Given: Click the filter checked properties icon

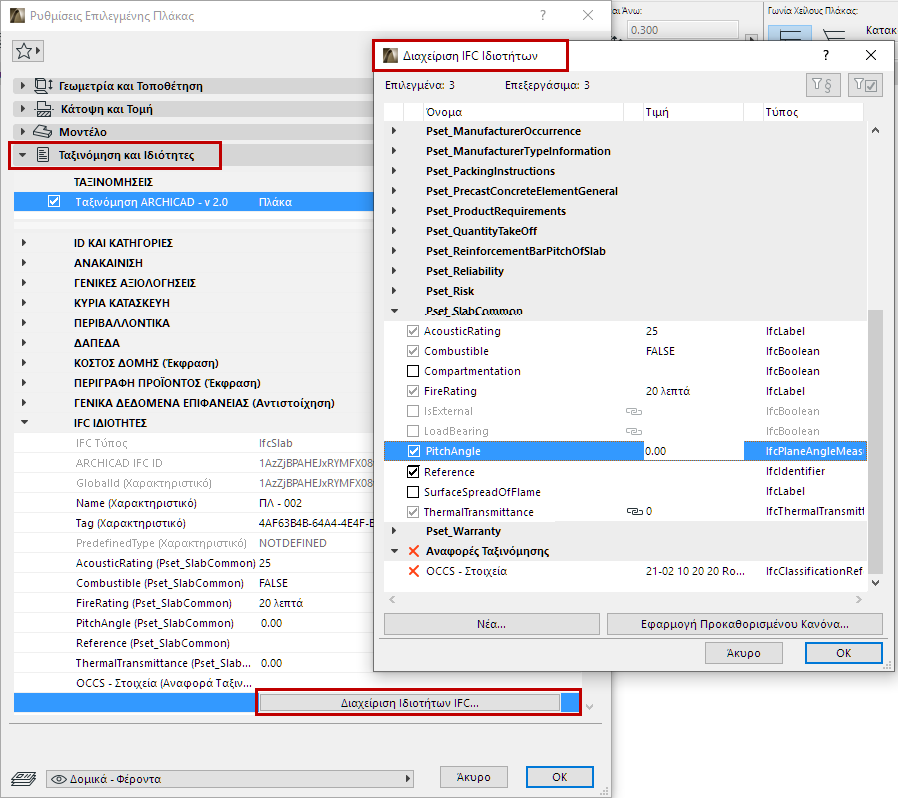Looking at the screenshot, I should coord(865,85).
